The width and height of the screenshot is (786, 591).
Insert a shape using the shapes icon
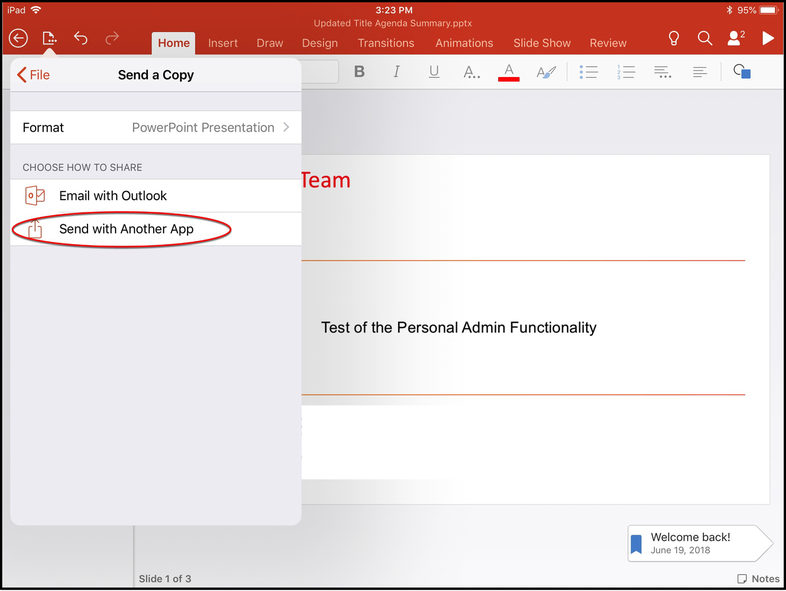[x=741, y=72]
